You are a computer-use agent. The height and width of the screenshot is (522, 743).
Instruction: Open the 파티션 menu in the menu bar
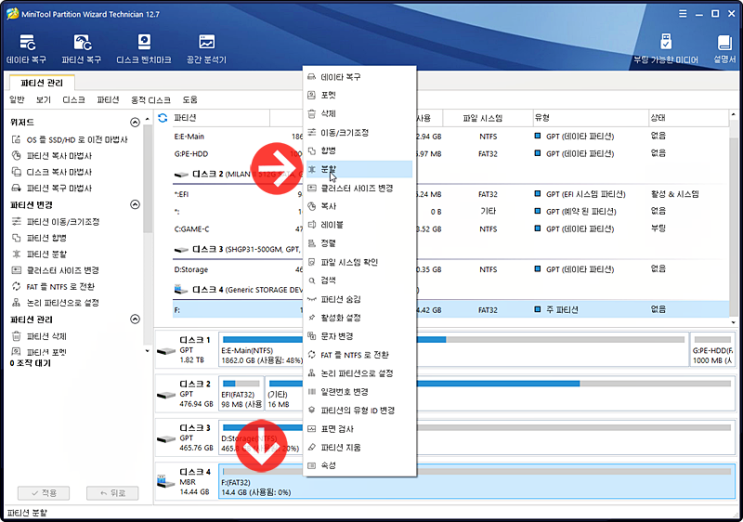click(108, 99)
